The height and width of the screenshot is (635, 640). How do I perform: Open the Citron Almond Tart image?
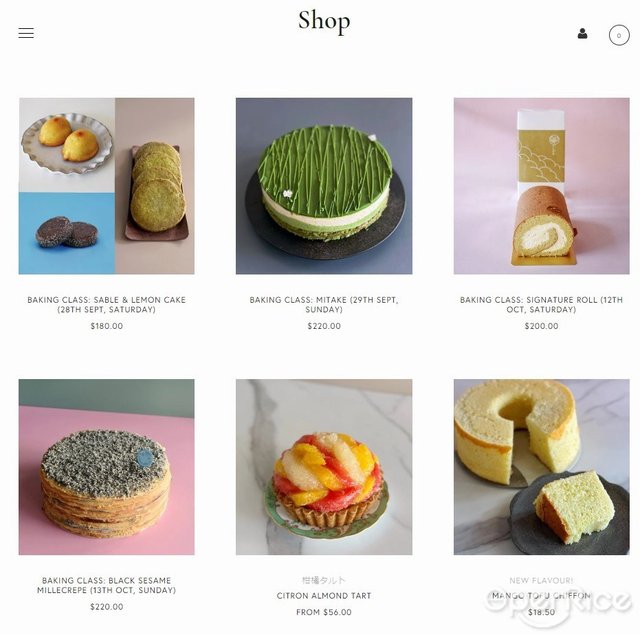[x=324, y=467]
